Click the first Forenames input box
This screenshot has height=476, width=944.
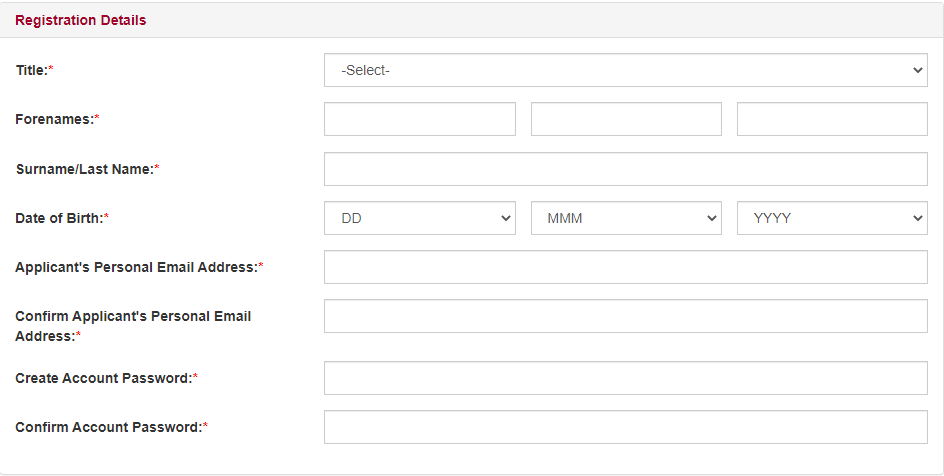[419, 119]
